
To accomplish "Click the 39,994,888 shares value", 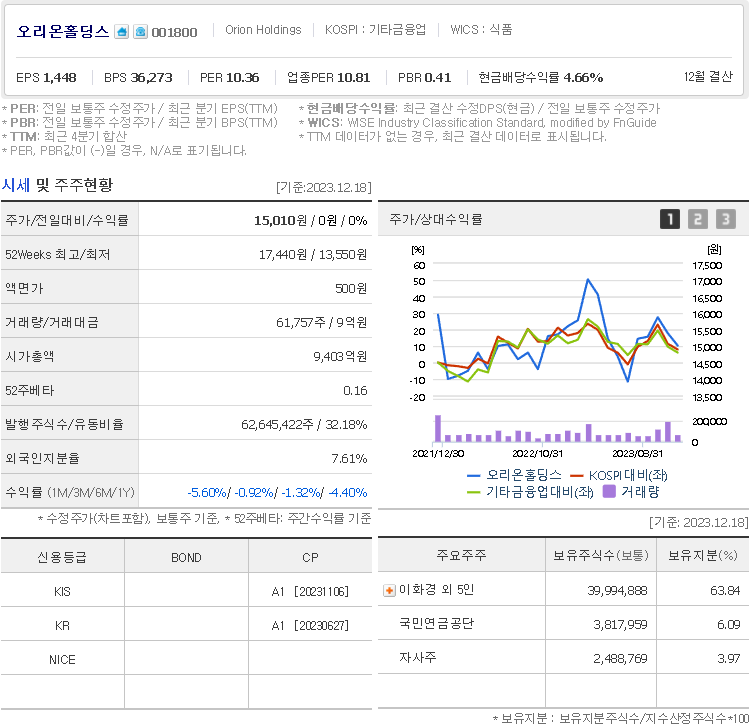I will click(x=617, y=590).
